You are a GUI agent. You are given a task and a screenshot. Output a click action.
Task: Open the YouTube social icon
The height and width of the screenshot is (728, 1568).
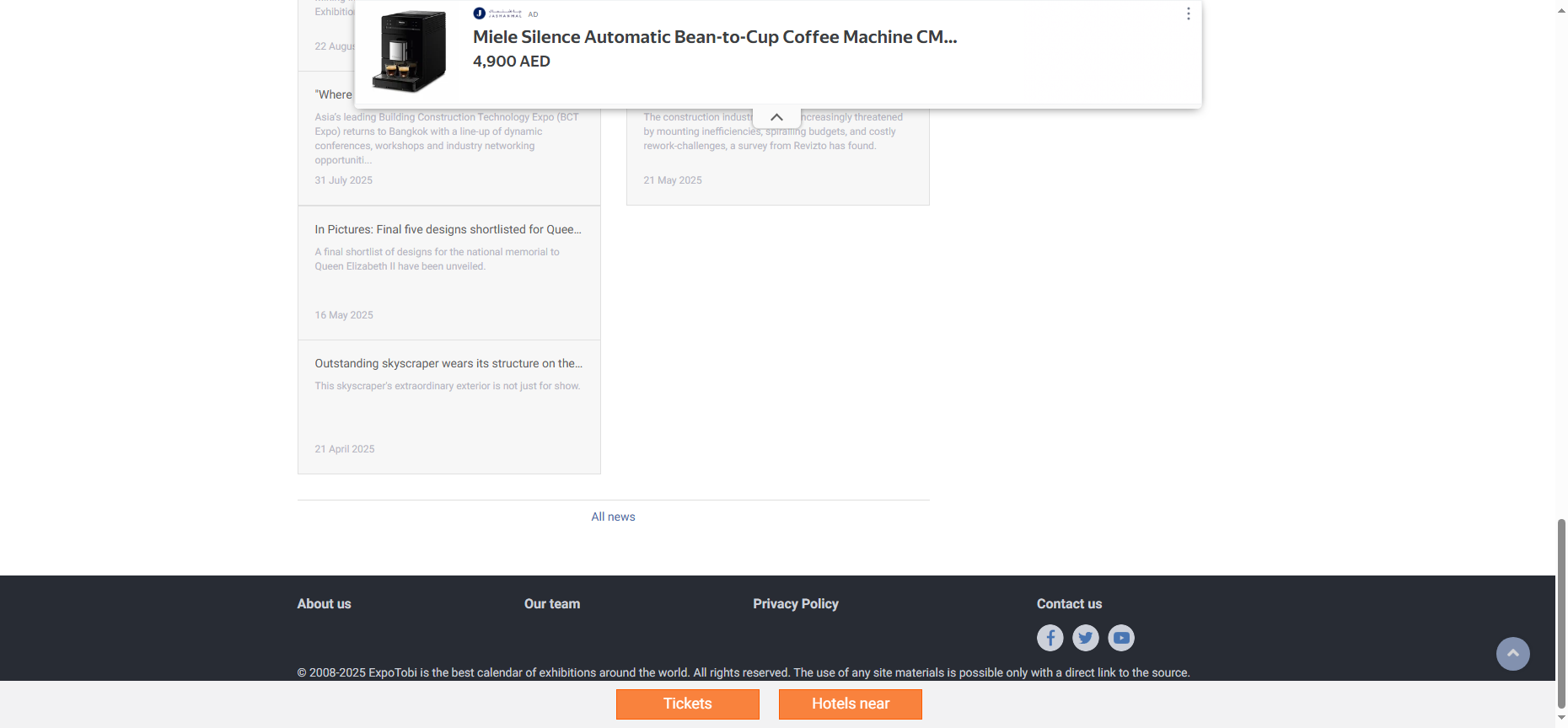tap(1120, 638)
